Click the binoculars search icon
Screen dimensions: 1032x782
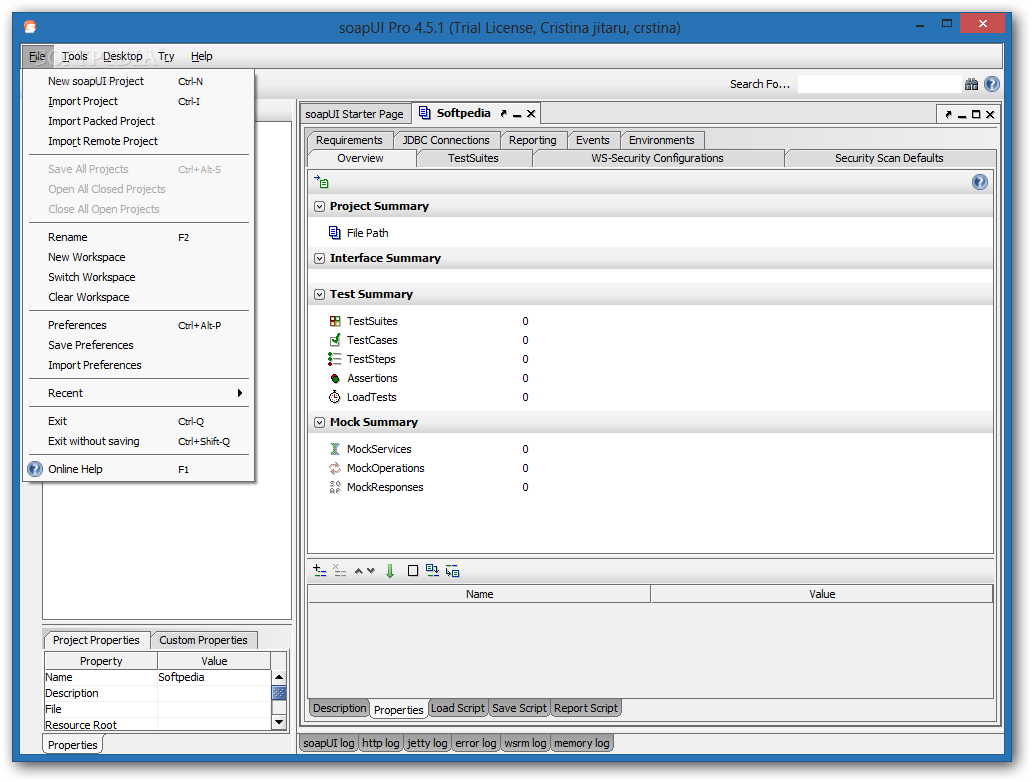[971, 84]
